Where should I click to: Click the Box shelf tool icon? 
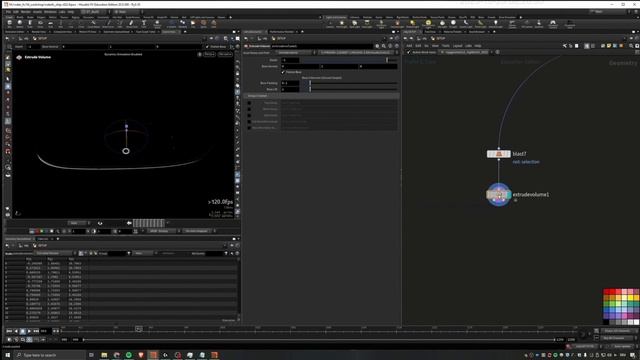coord(10,24)
